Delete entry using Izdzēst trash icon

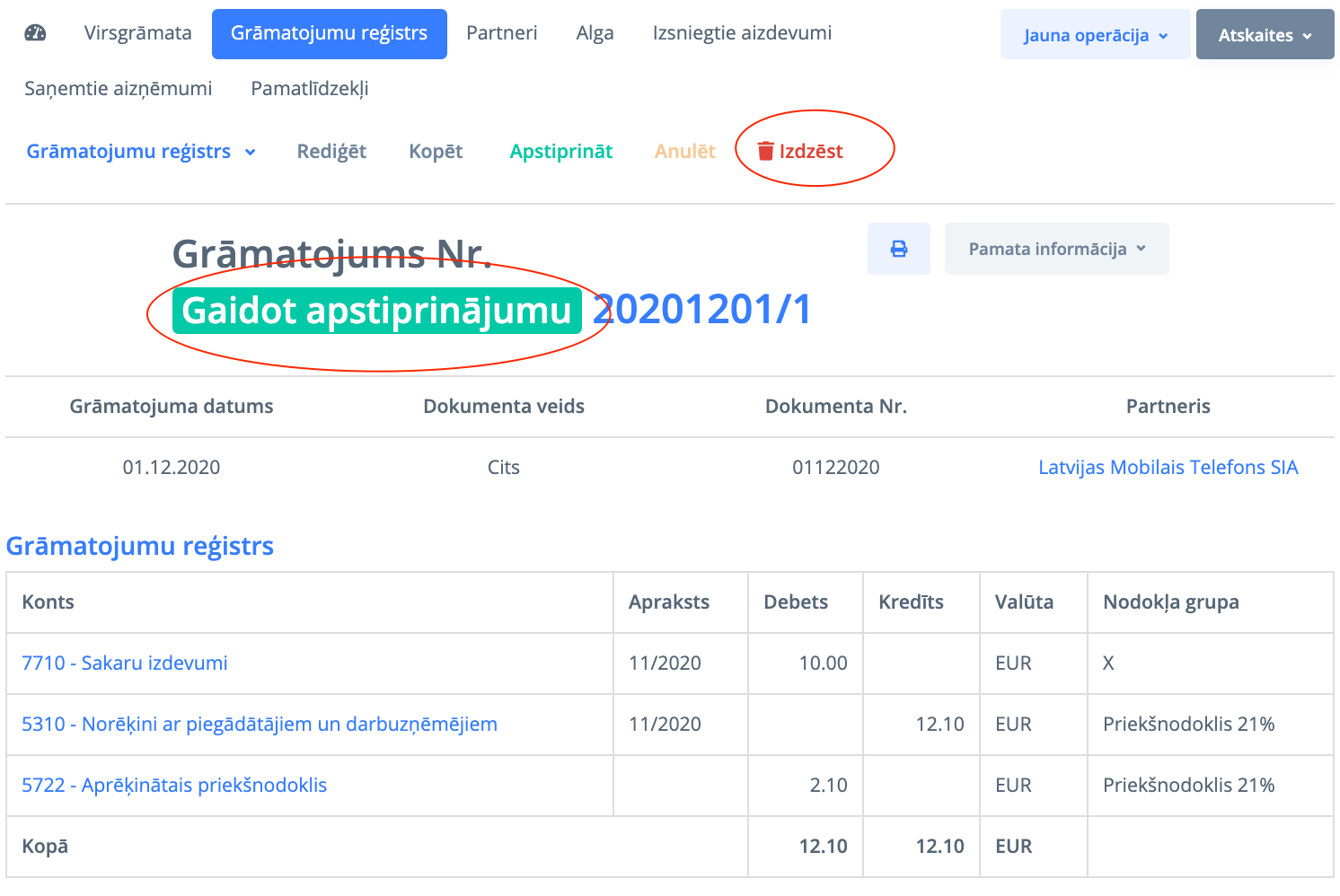765,151
